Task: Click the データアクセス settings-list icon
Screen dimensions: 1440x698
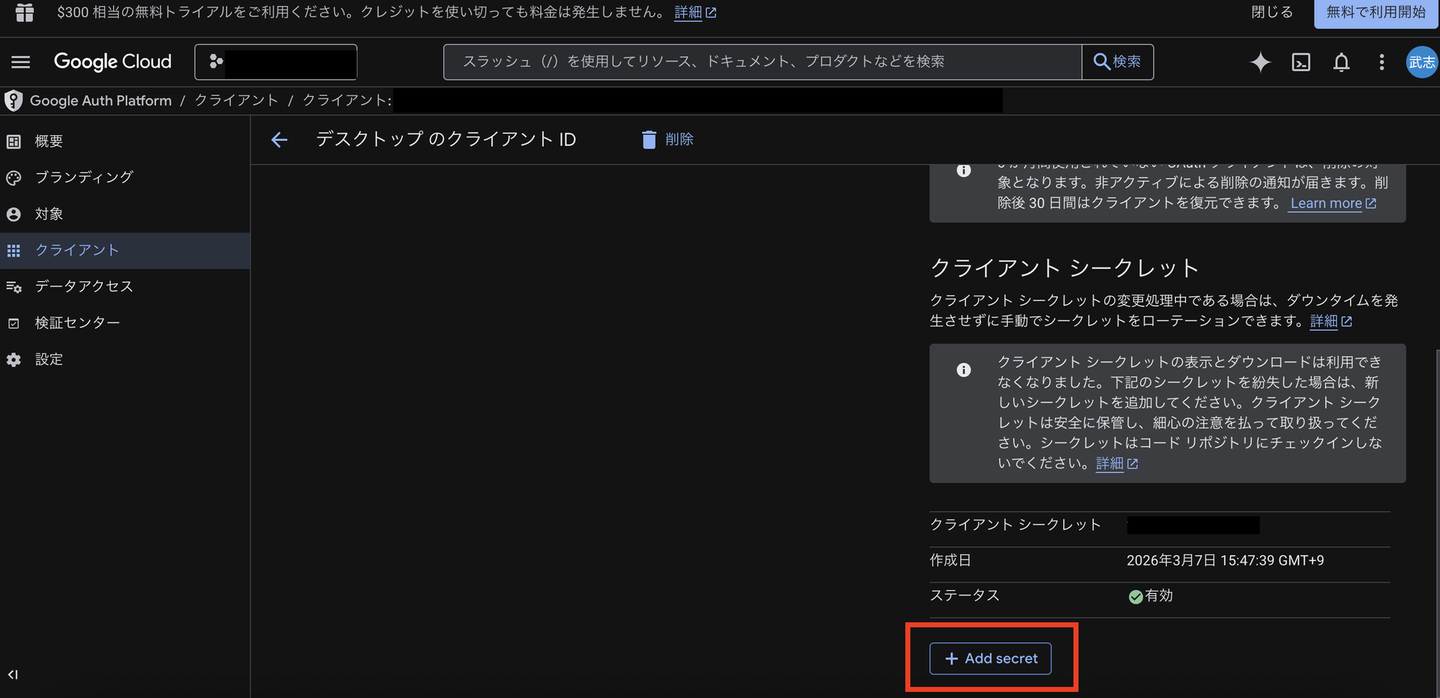Action: [x=13, y=287]
